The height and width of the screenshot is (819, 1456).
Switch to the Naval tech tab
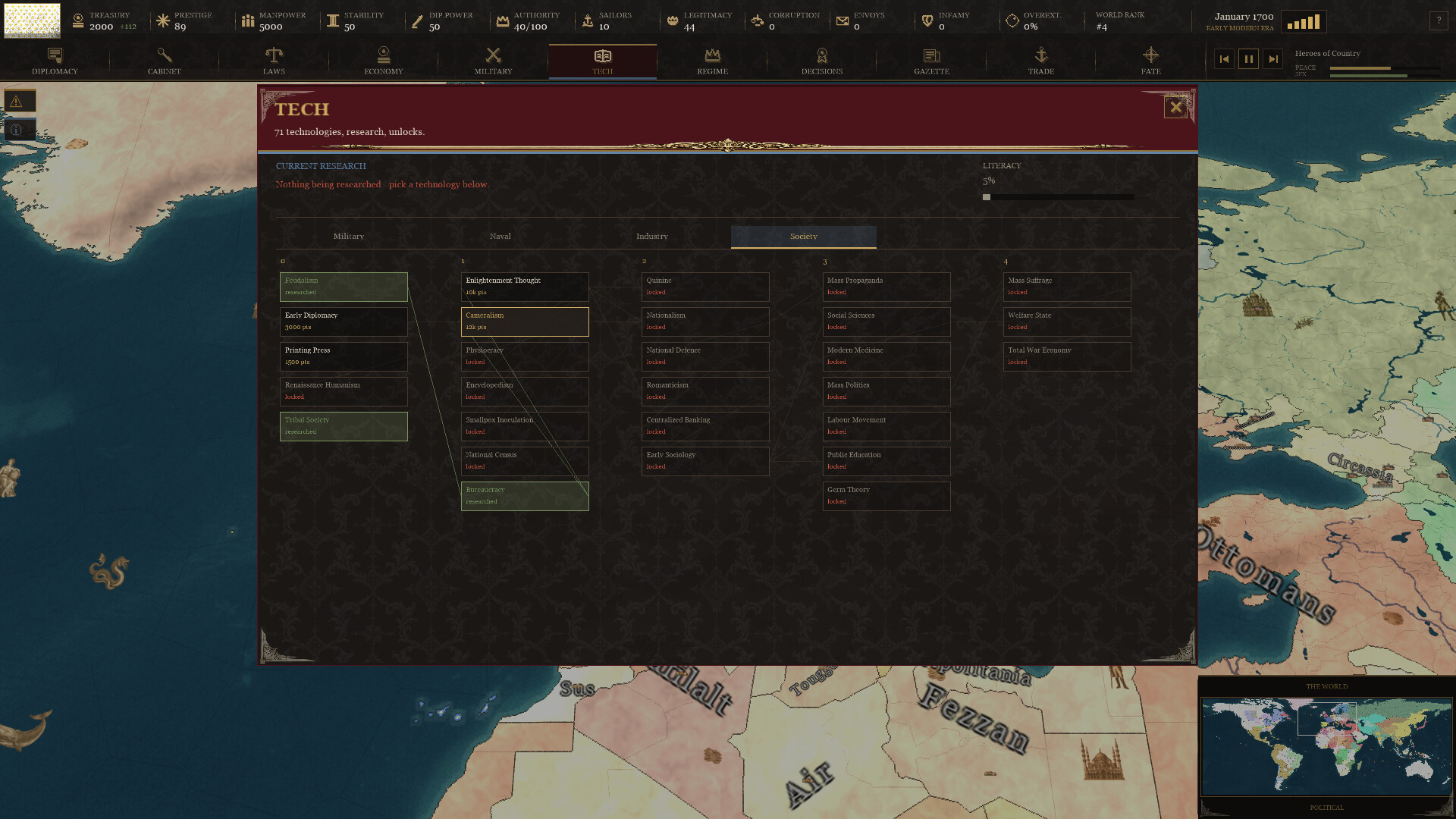[500, 237]
